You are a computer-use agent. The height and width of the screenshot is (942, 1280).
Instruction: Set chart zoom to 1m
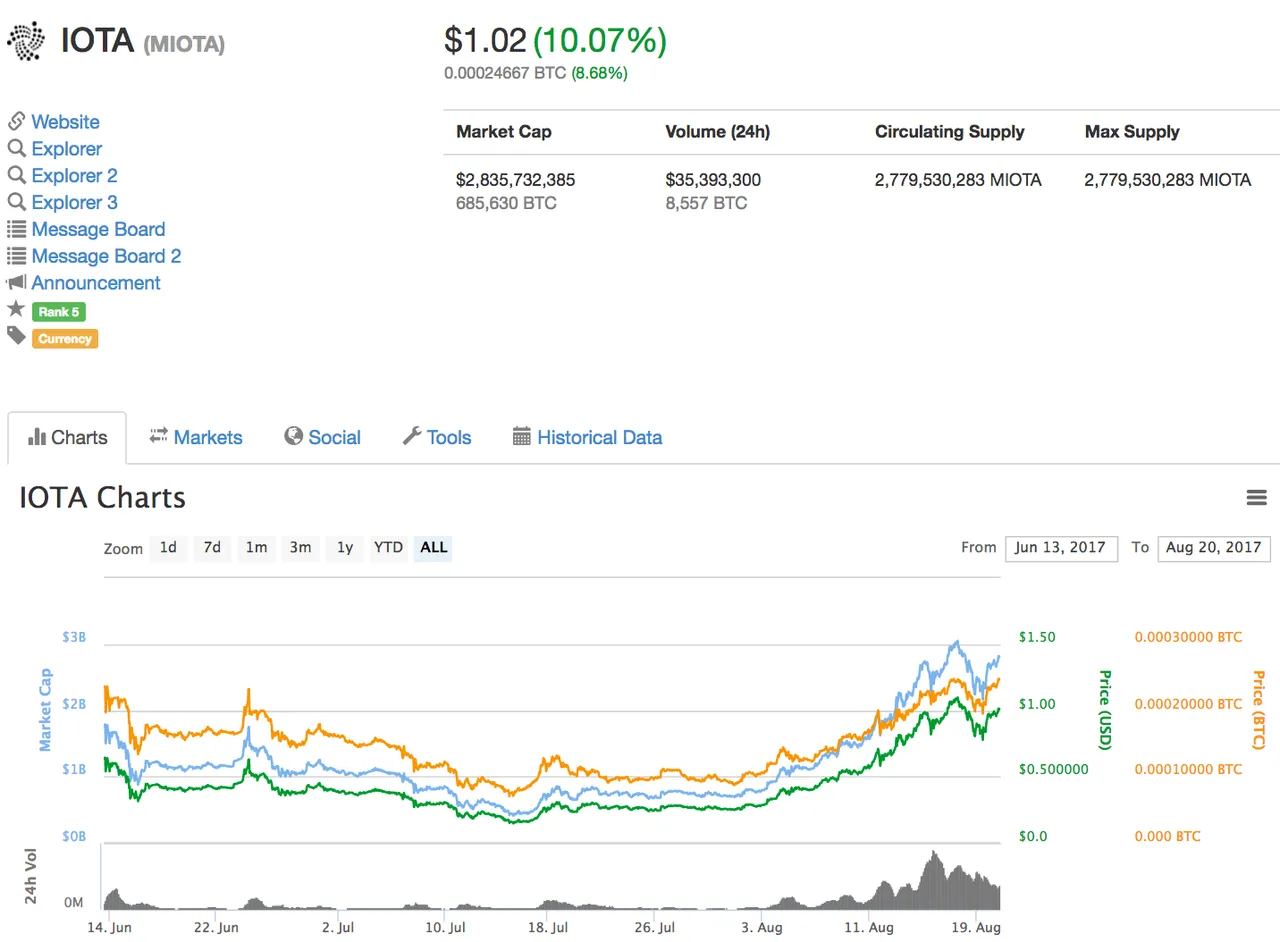[256, 548]
